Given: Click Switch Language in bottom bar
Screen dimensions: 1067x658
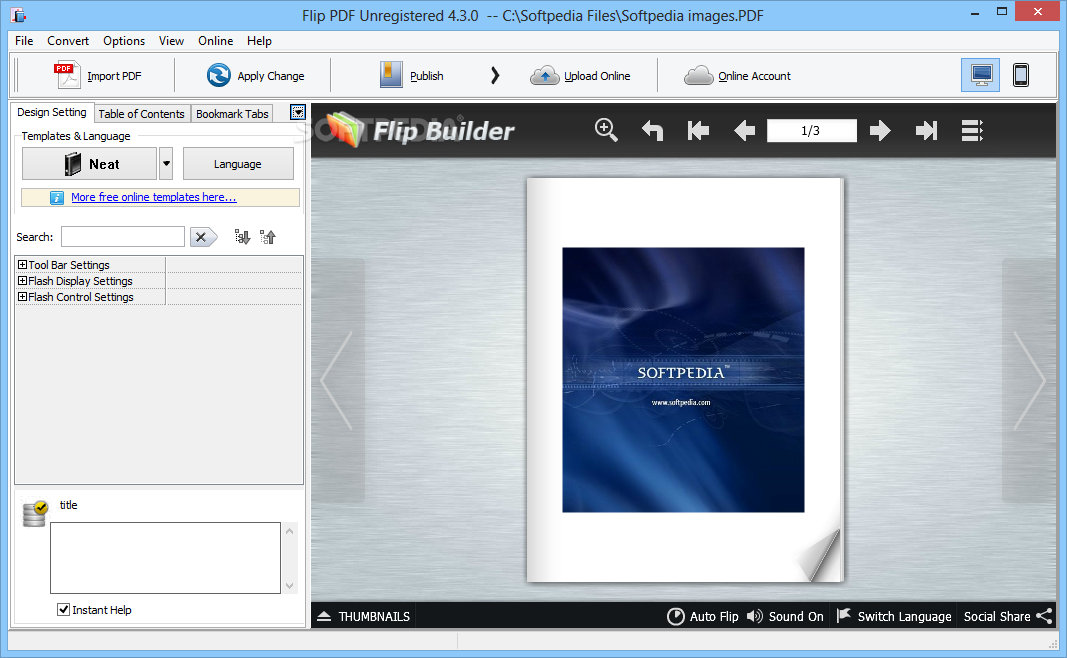Looking at the screenshot, I should [x=893, y=616].
